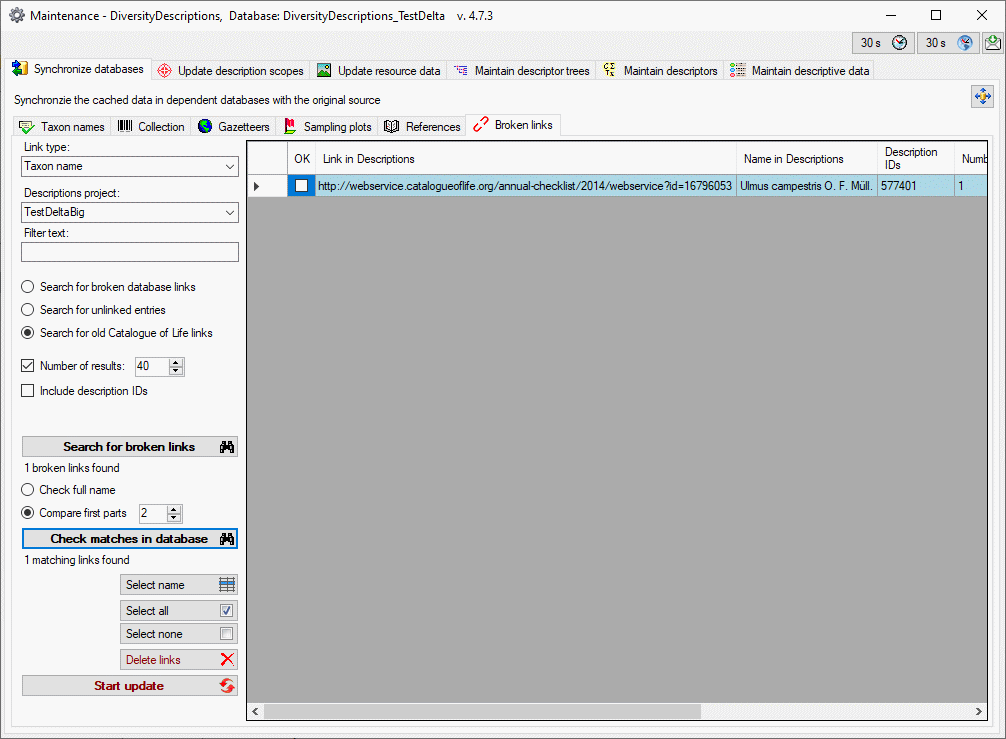Decrease the Compare first parts count
Viewport: 1006px width, 739px height.
tap(174, 518)
